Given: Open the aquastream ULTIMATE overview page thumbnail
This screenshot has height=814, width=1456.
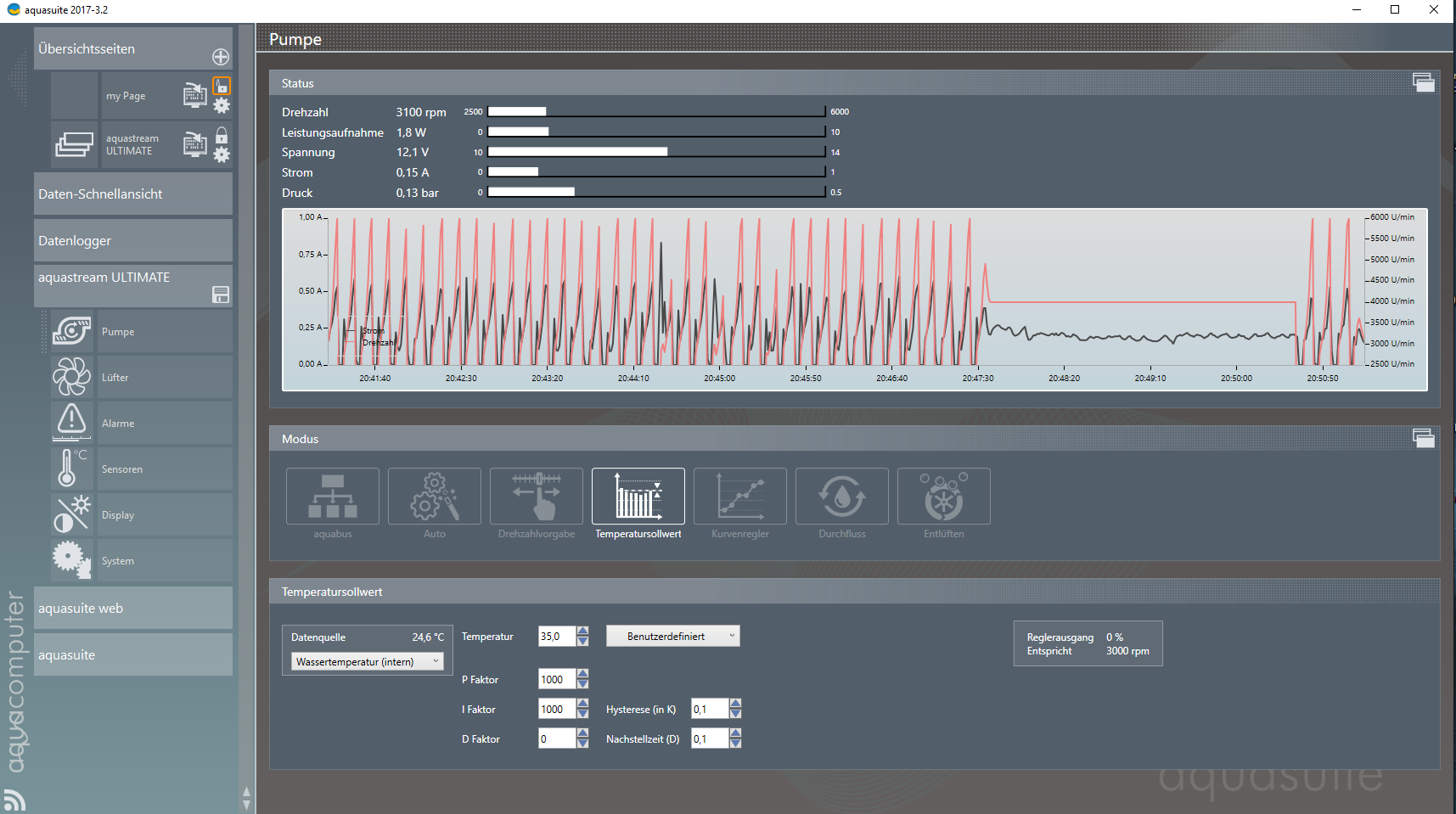Looking at the screenshot, I should (x=75, y=144).
